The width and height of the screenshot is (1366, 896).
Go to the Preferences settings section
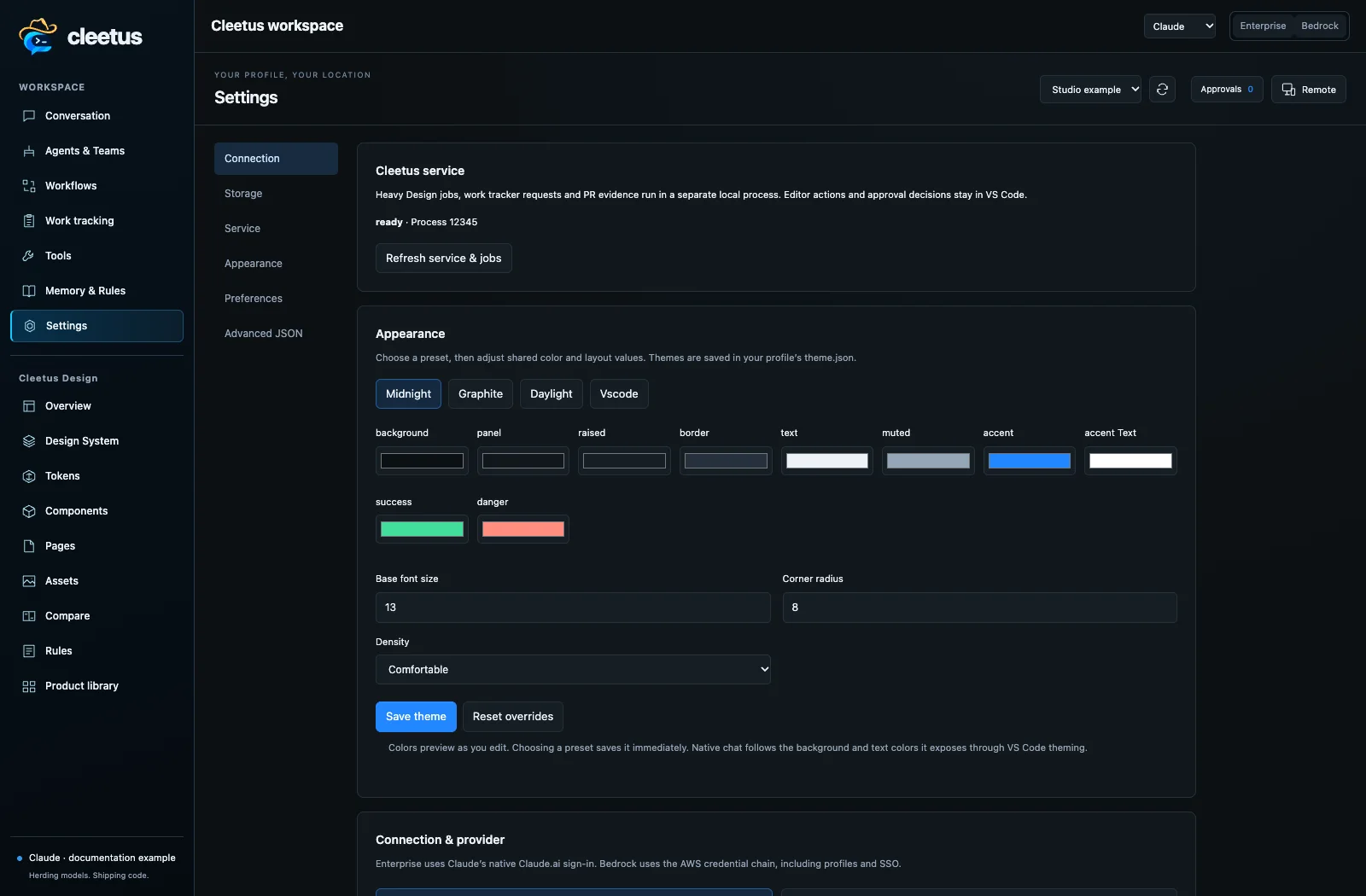276,299
